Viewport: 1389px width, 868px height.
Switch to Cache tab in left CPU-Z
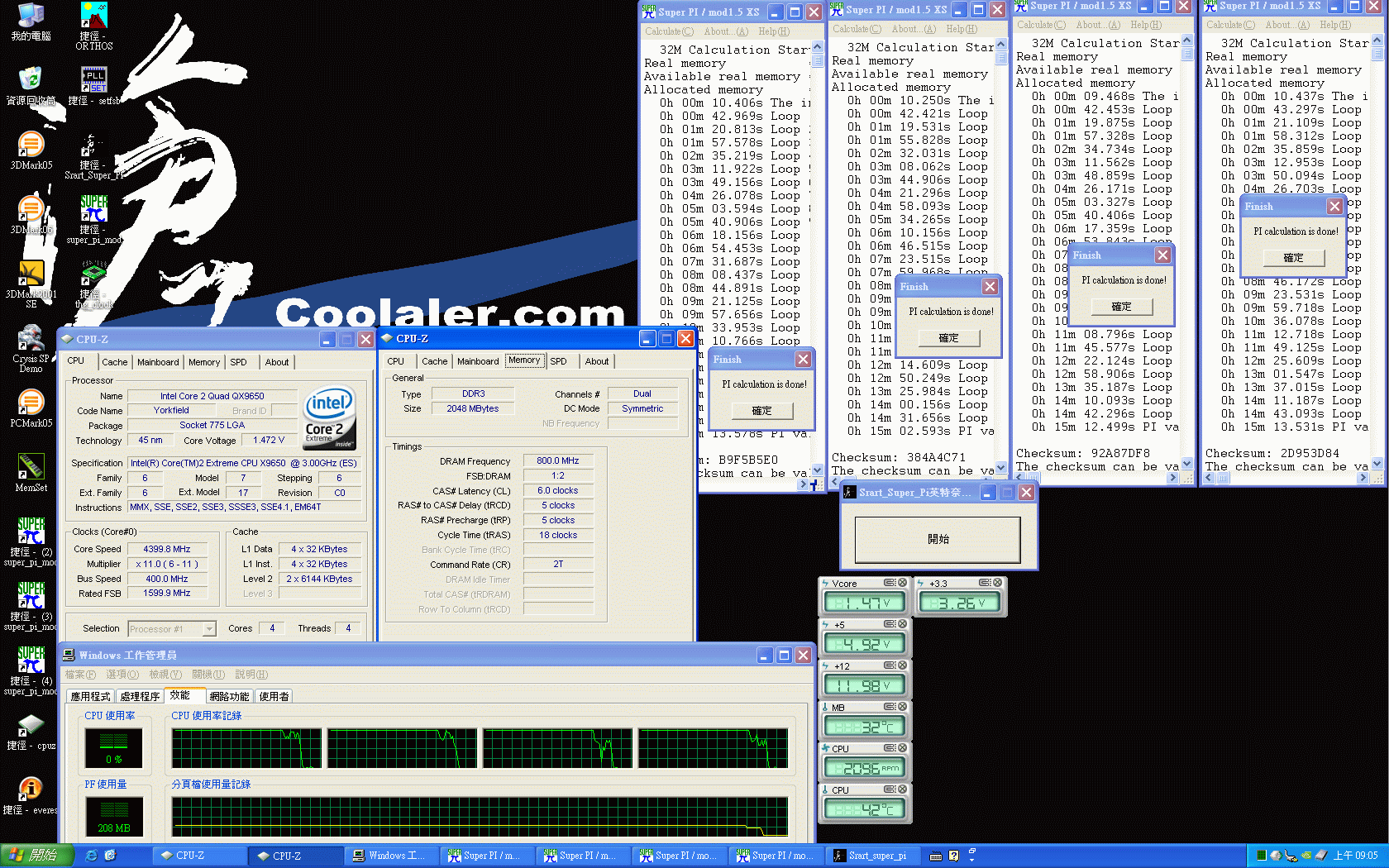pos(114,362)
